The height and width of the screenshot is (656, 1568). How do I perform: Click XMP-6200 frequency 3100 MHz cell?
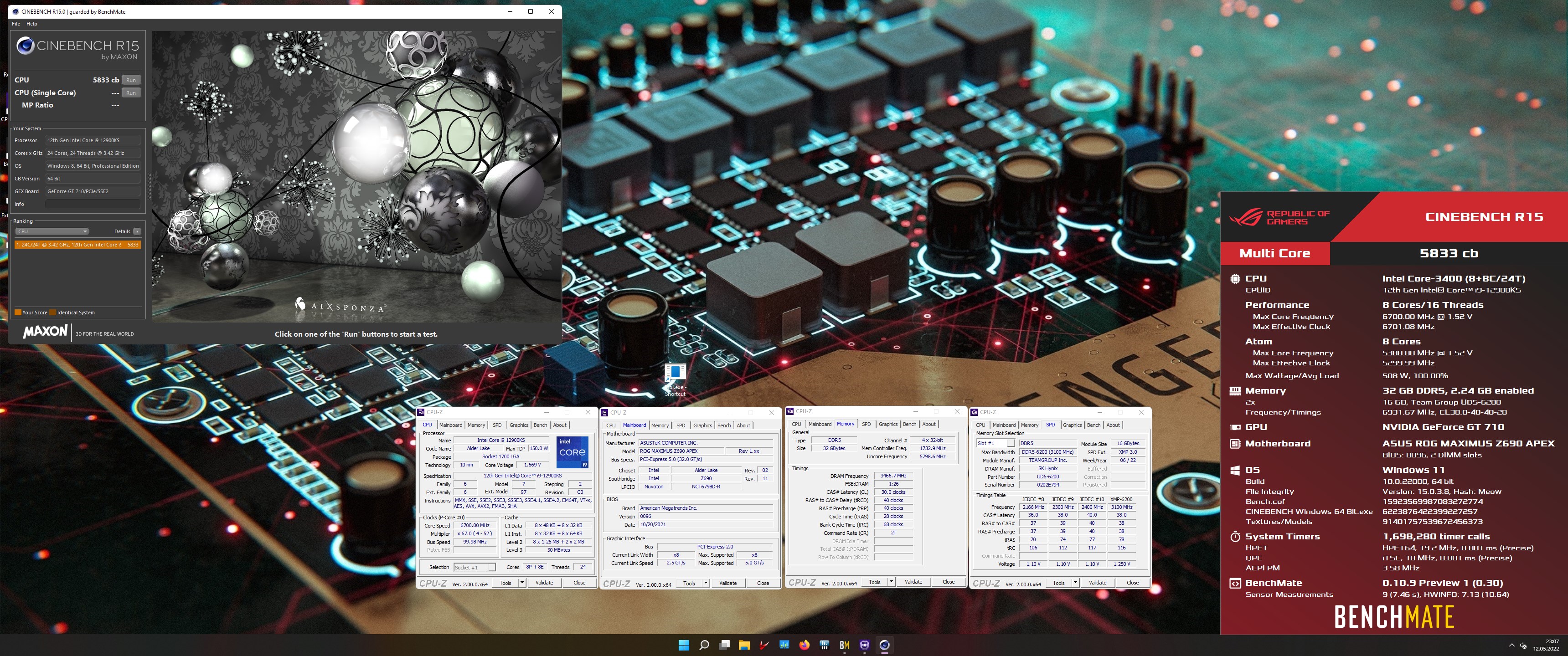(1121, 507)
